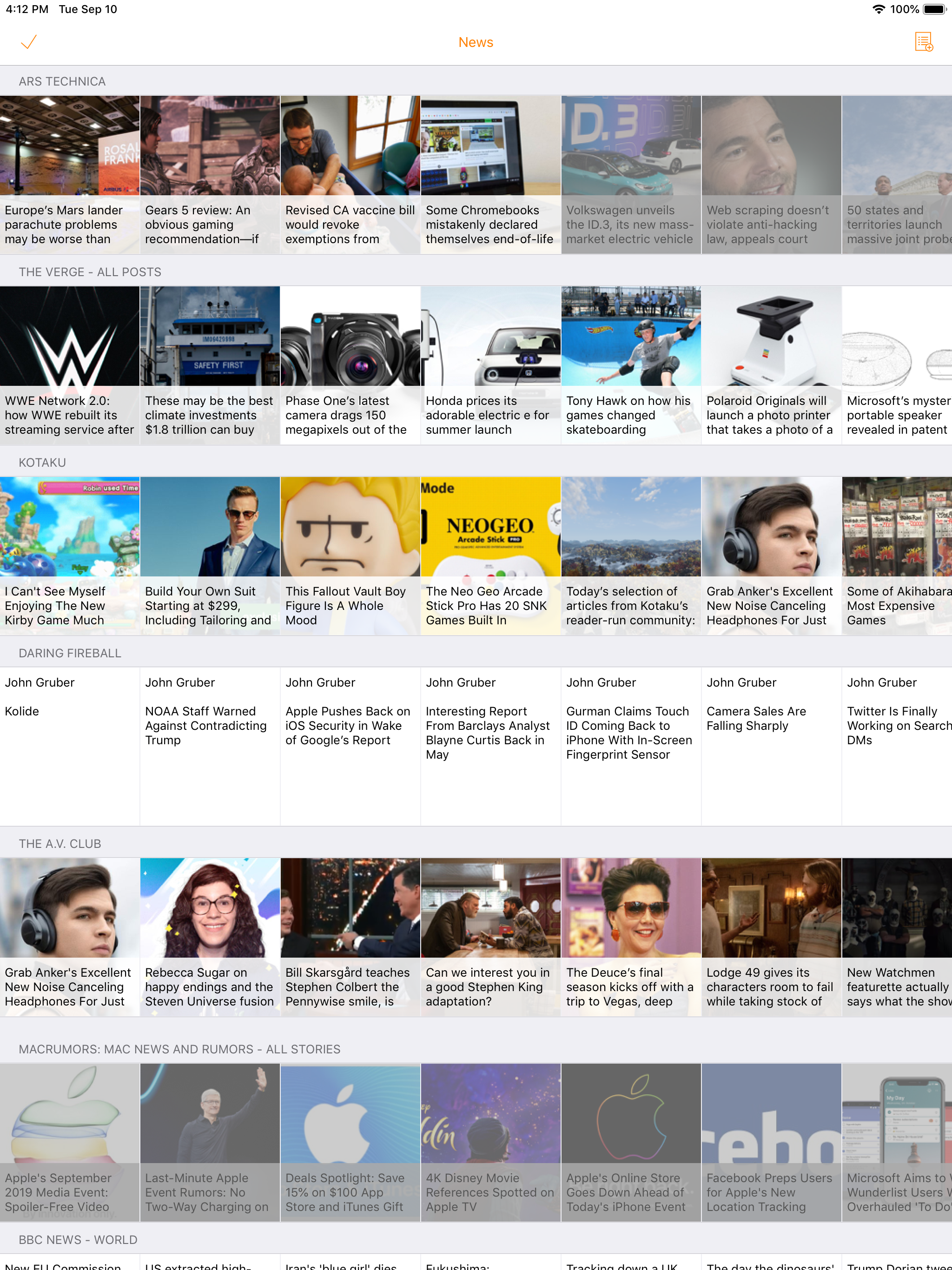The height and width of the screenshot is (1270, 952).
Task: Tap the Wi-Fi status icon
Action: click(x=879, y=9)
